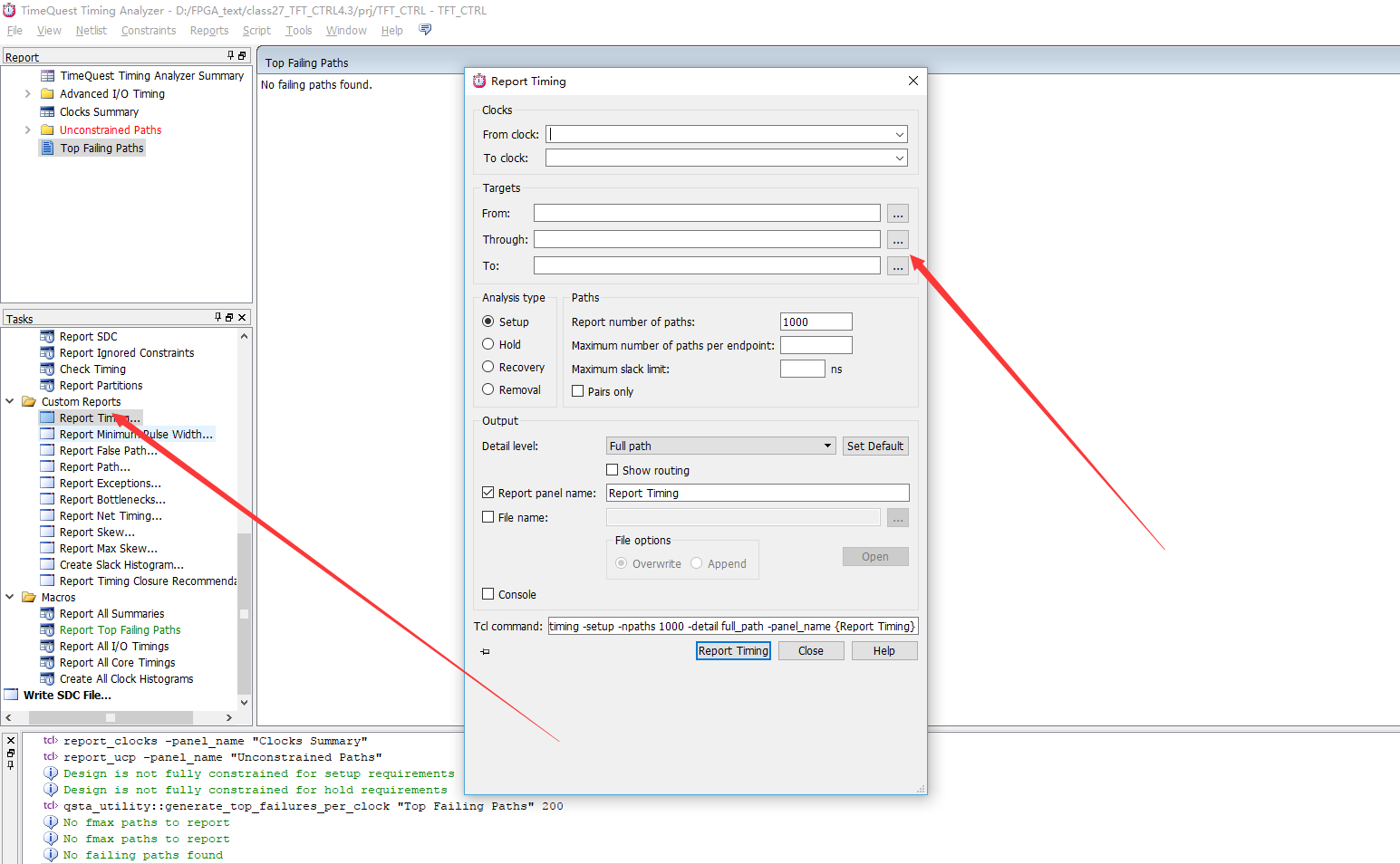Click the Report Skew icon
This screenshot has width=1400, height=864.
tap(47, 532)
